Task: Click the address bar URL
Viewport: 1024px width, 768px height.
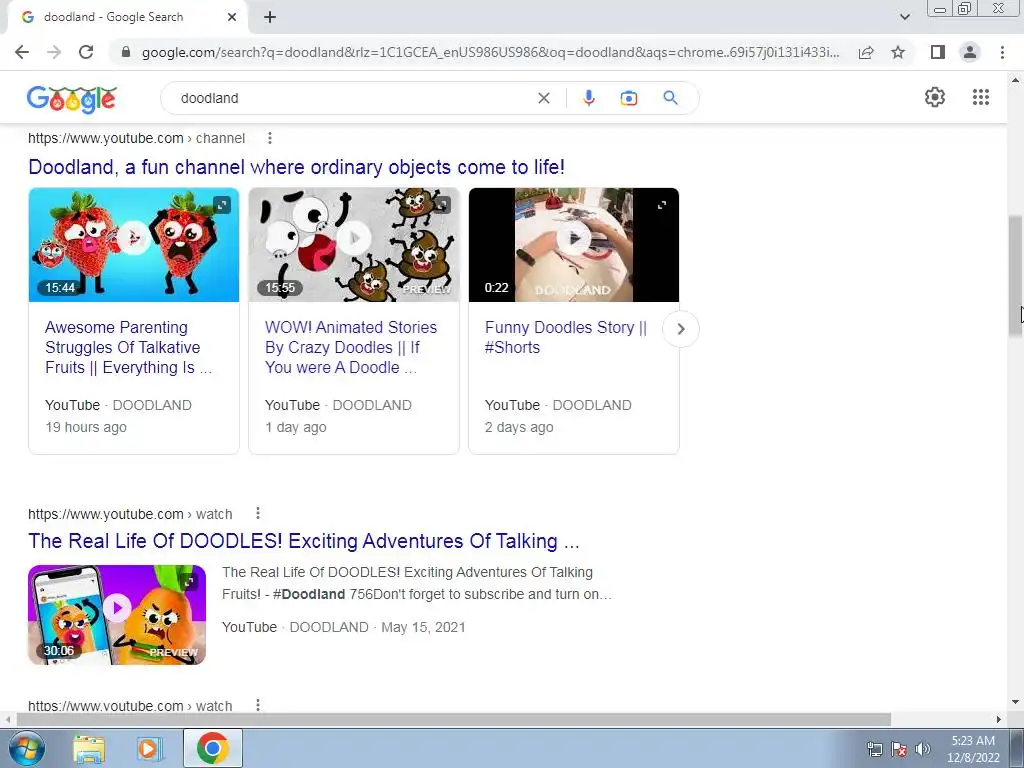Action: point(490,52)
